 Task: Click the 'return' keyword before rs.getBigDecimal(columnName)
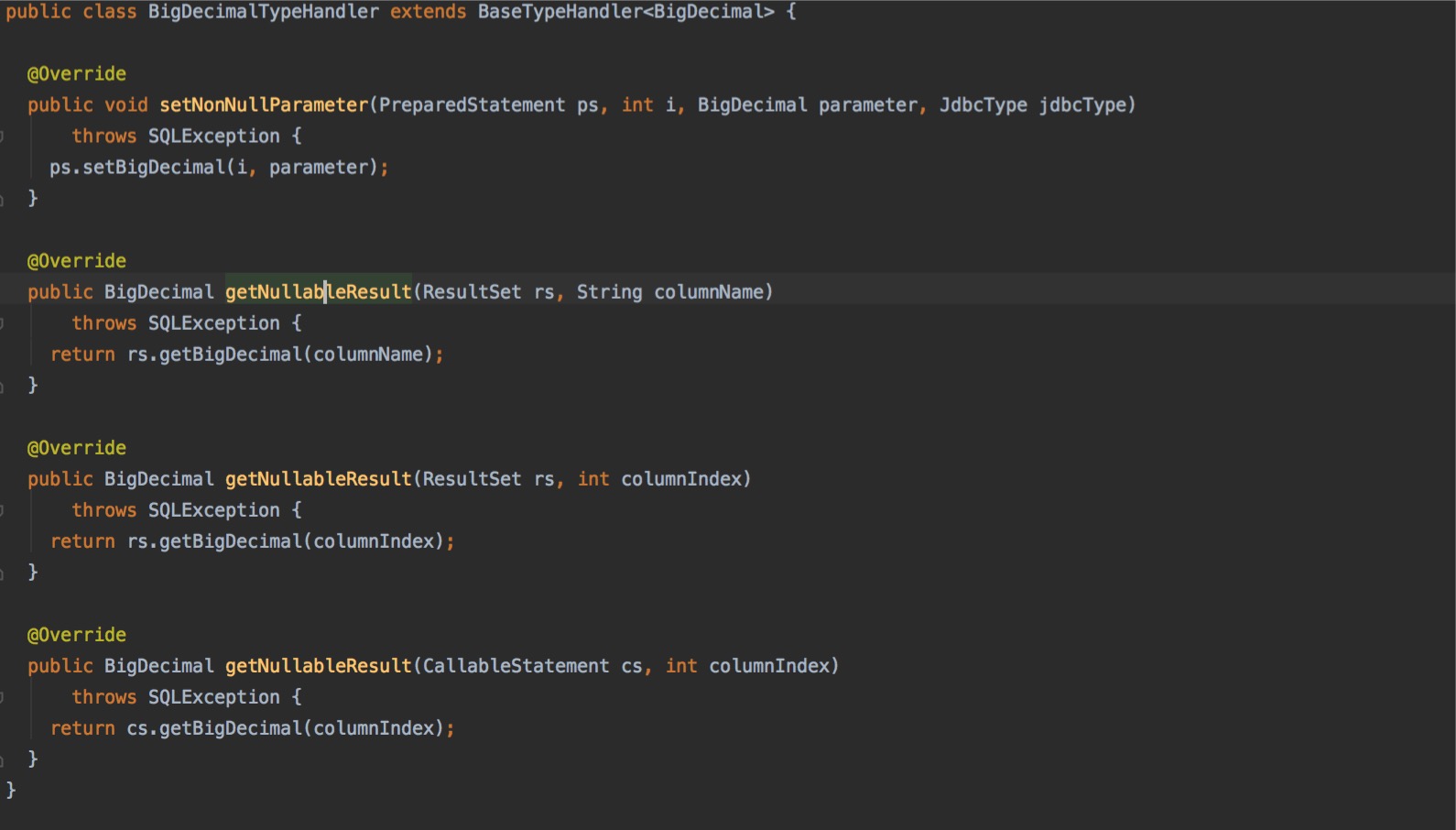click(82, 354)
